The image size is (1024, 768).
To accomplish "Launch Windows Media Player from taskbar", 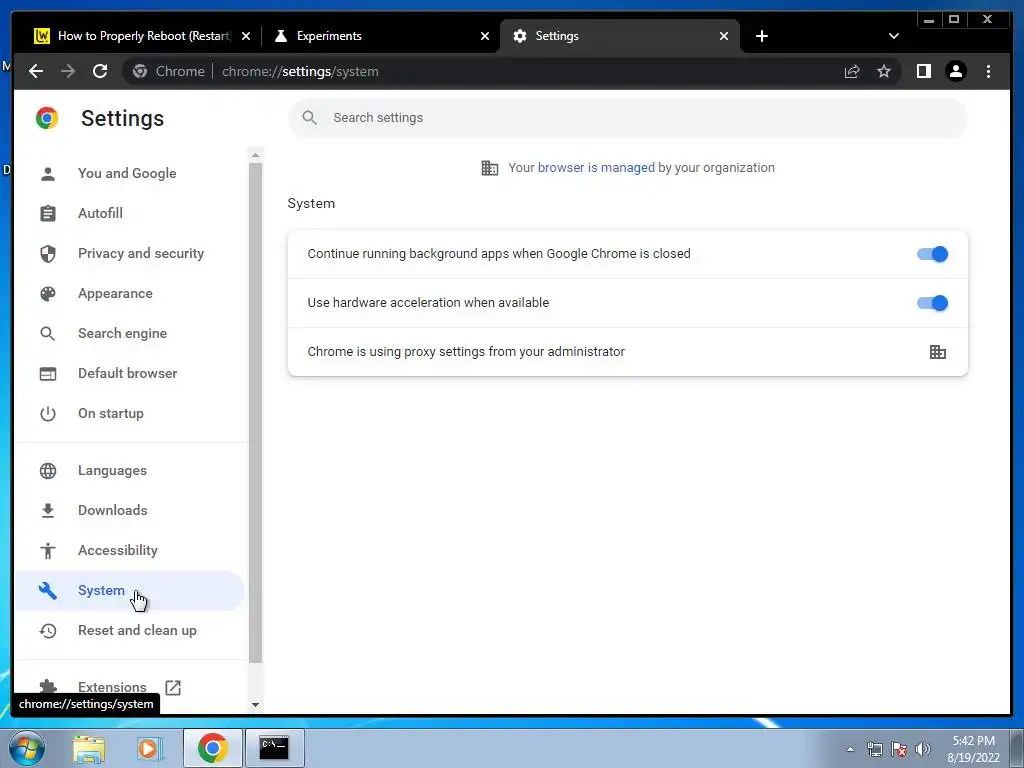I will tap(149, 748).
